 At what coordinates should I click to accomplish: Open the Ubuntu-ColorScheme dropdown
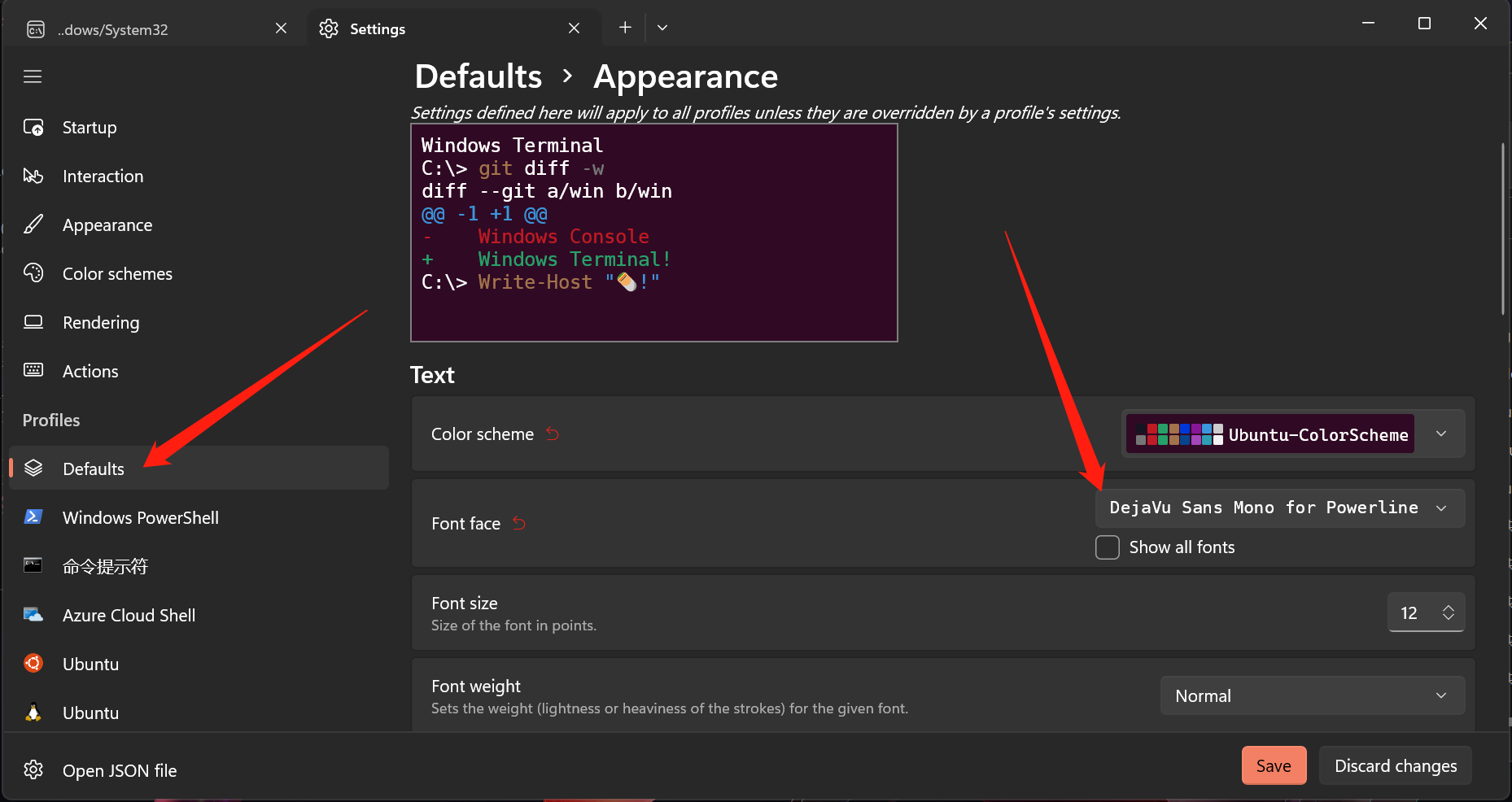(1440, 434)
